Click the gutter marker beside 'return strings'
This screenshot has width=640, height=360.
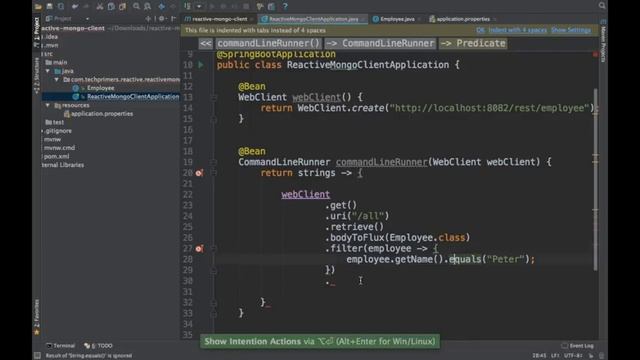tap(199, 173)
